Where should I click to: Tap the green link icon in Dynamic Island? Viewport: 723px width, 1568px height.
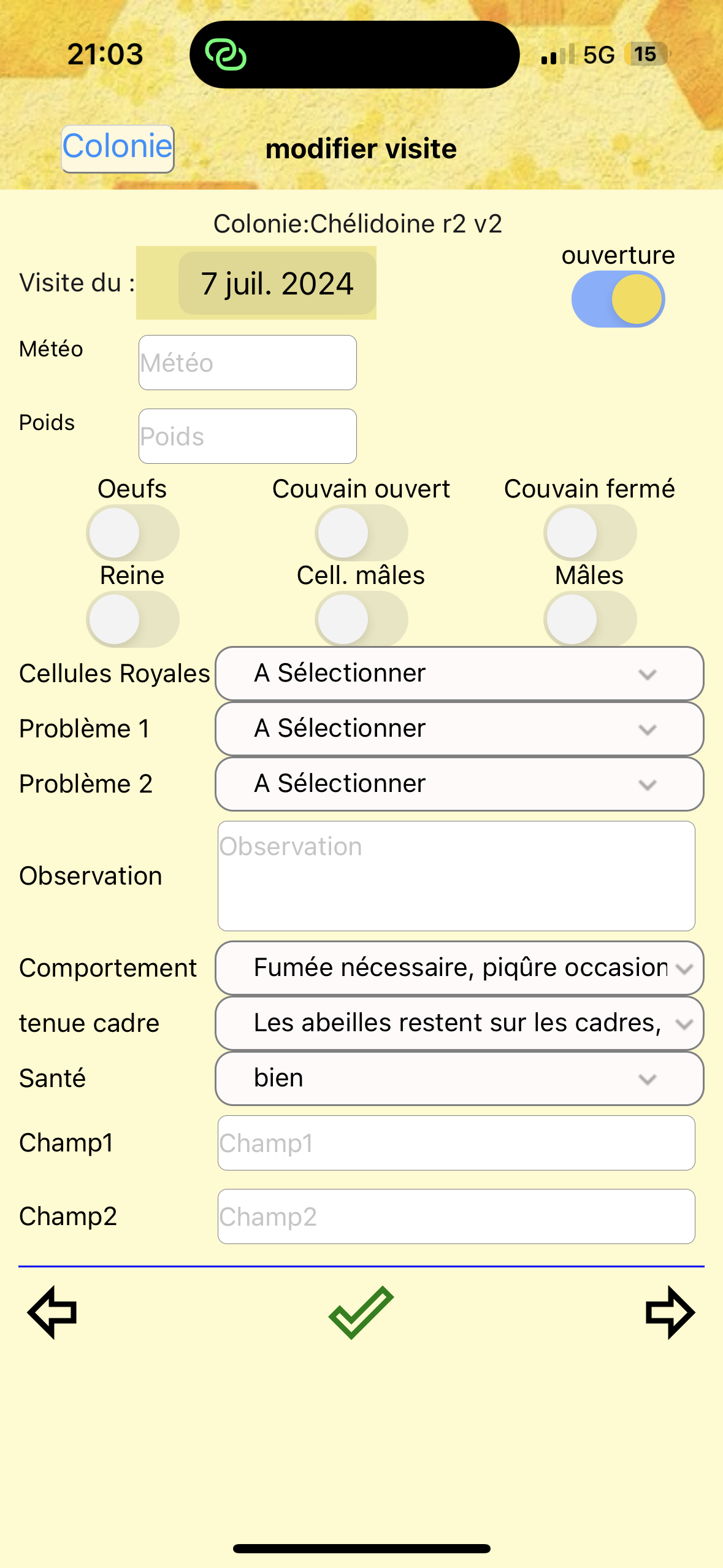(226, 55)
